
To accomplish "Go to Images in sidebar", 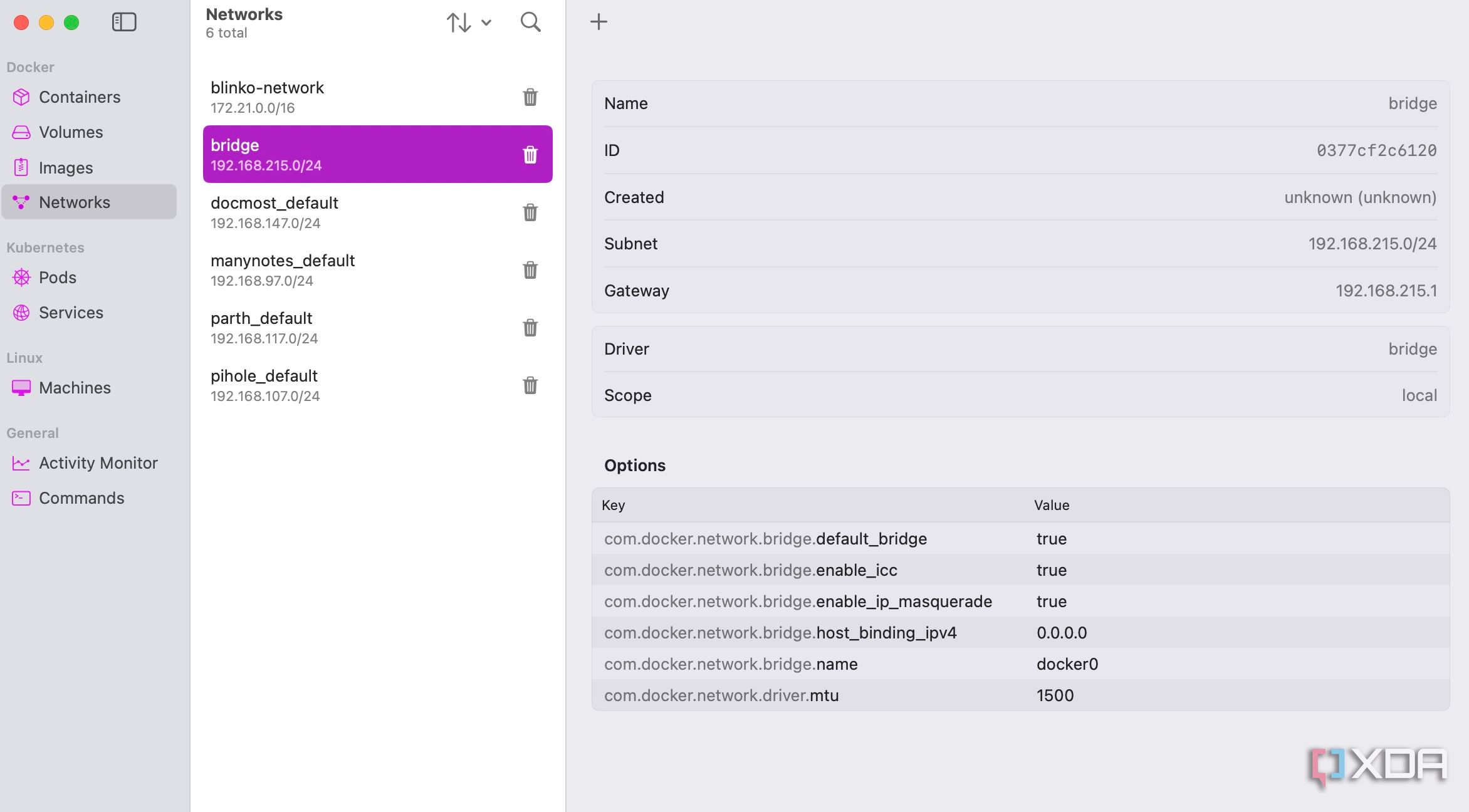I will pyautogui.click(x=89, y=167).
